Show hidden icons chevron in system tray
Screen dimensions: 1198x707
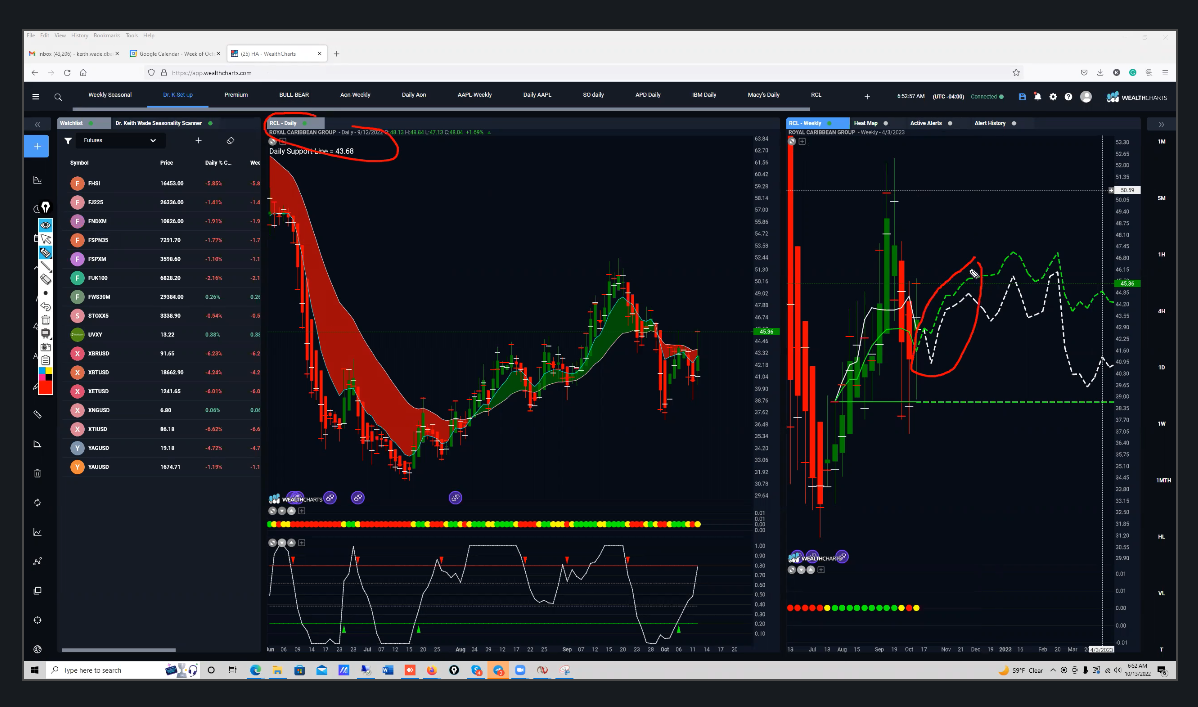pyautogui.click(x=1053, y=670)
